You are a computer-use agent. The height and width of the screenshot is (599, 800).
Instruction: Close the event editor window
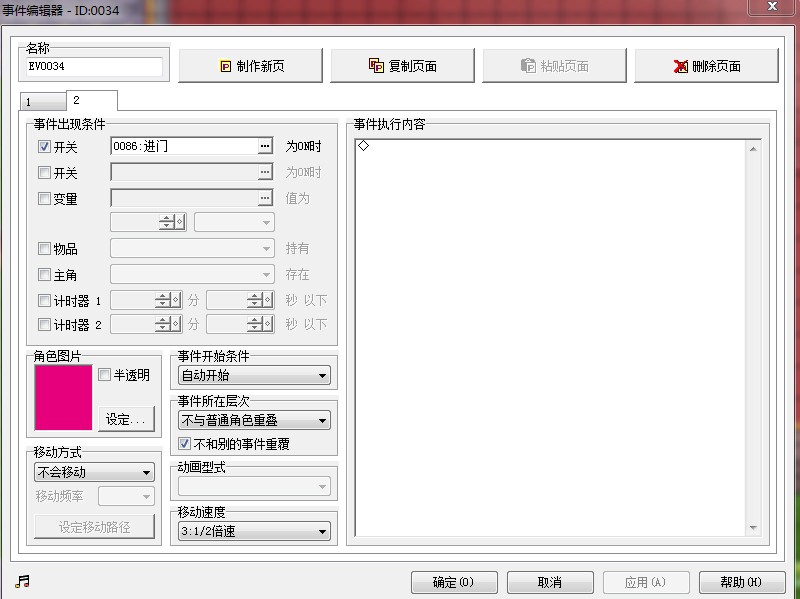pos(772,7)
